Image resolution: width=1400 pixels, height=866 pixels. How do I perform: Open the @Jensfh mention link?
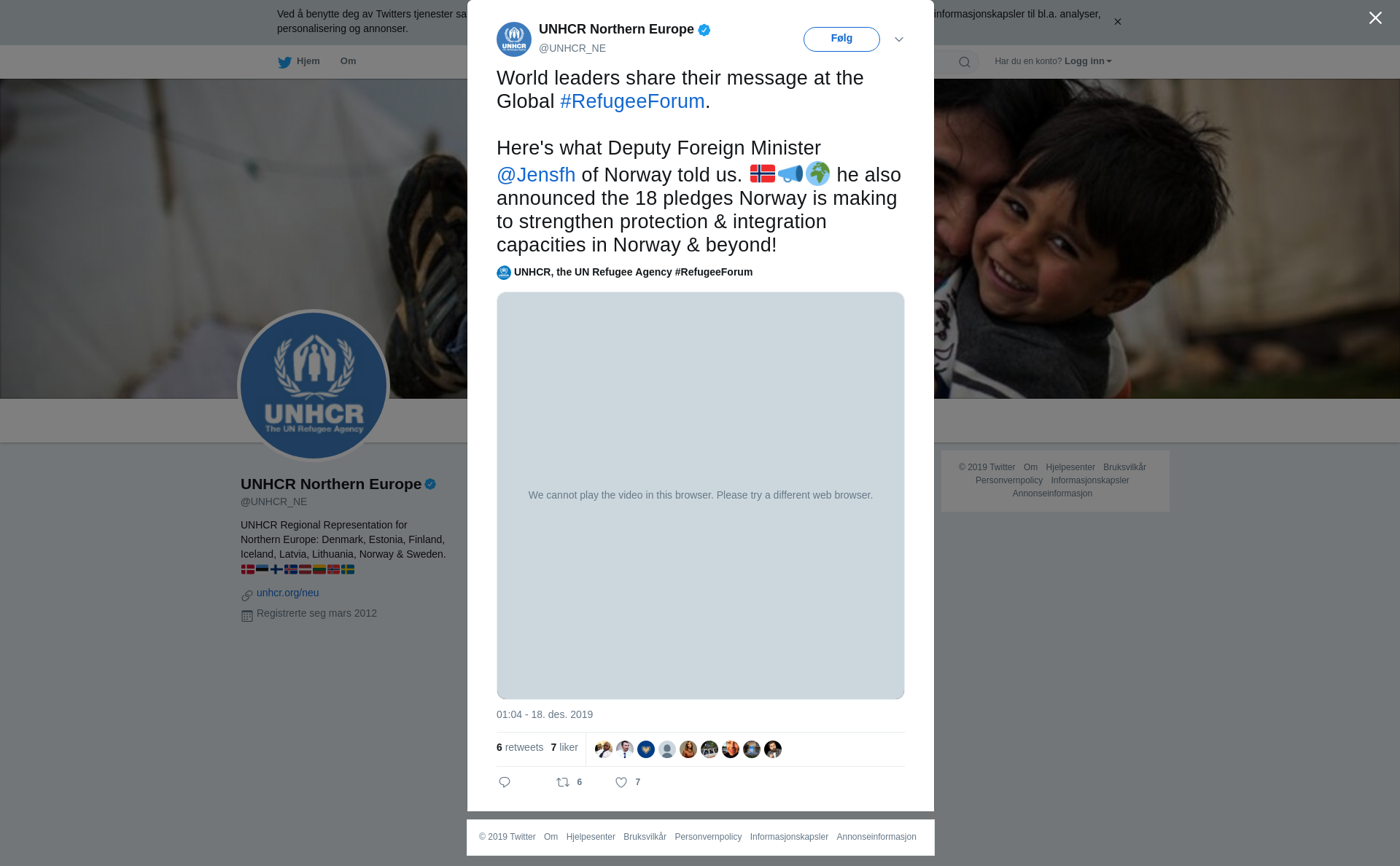click(x=536, y=175)
